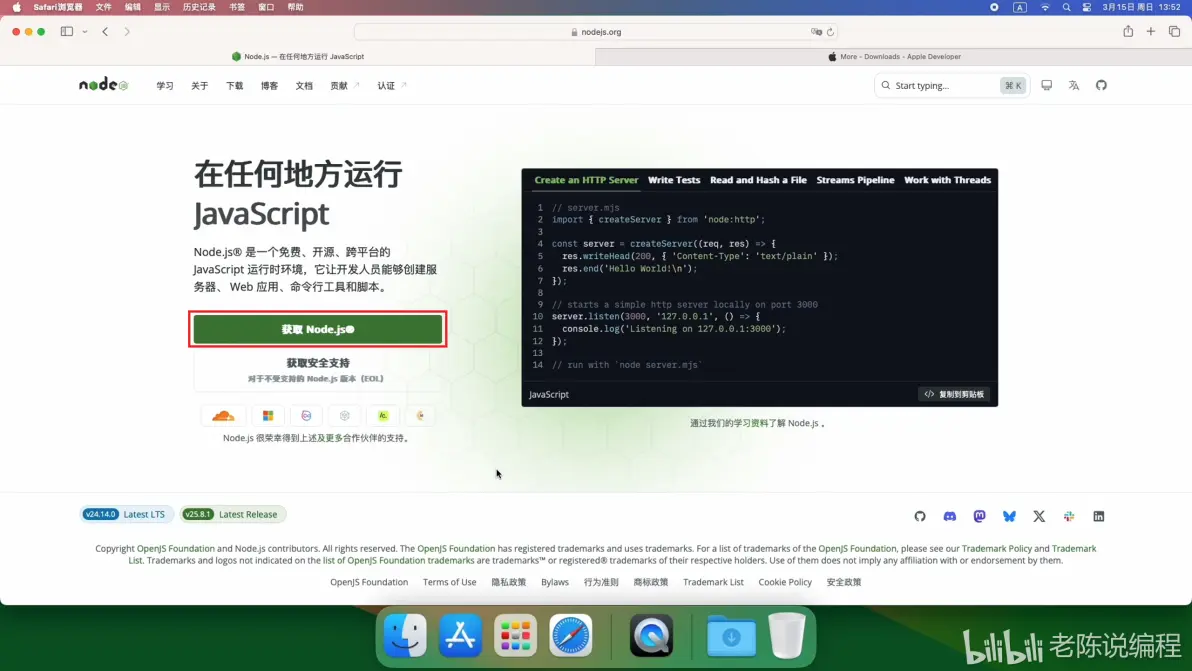Select the Create an HTTP Server tab
Viewport: 1192px width, 671px height.
586,180
